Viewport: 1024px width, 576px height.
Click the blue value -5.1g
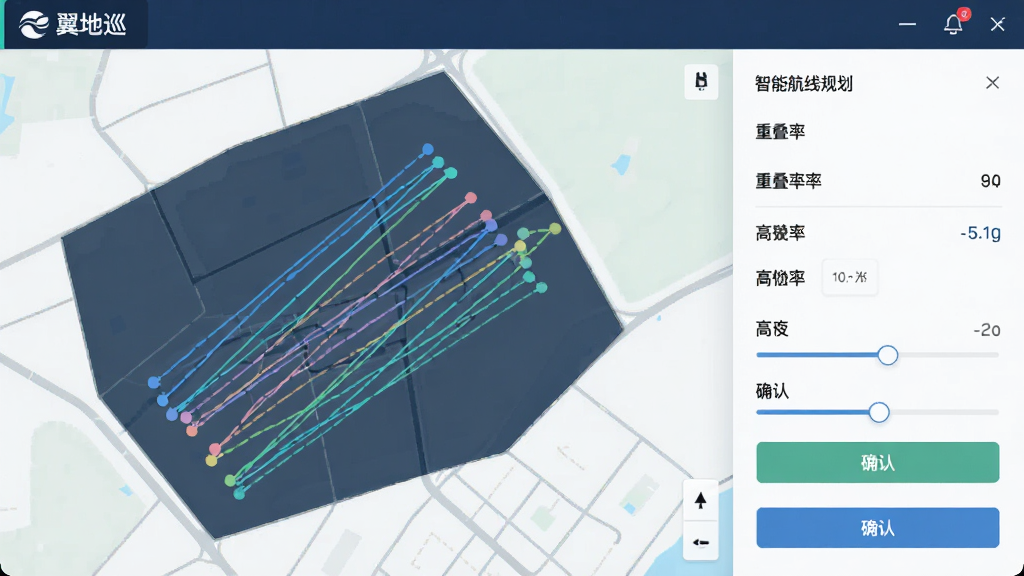click(980, 233)
